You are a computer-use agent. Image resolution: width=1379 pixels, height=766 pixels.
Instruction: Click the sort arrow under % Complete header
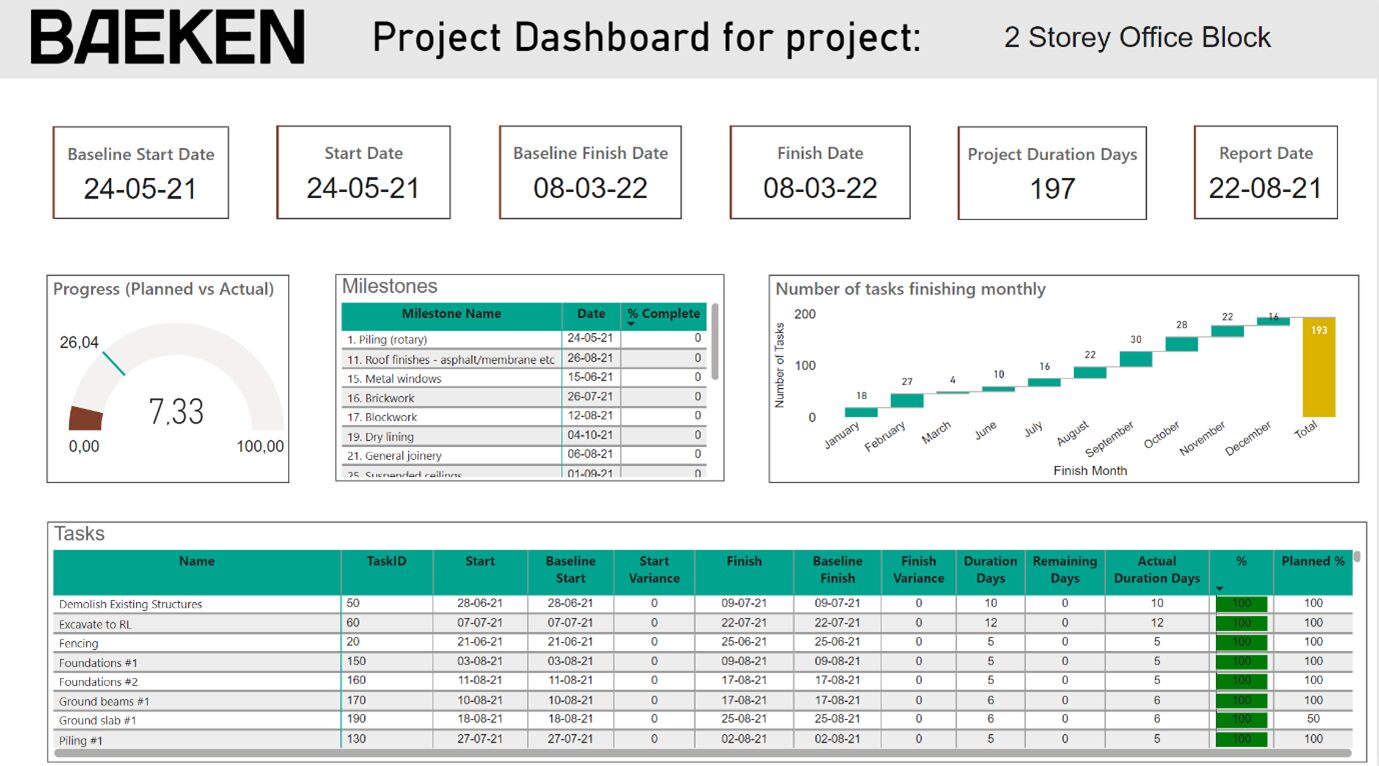tap(630, 323)
